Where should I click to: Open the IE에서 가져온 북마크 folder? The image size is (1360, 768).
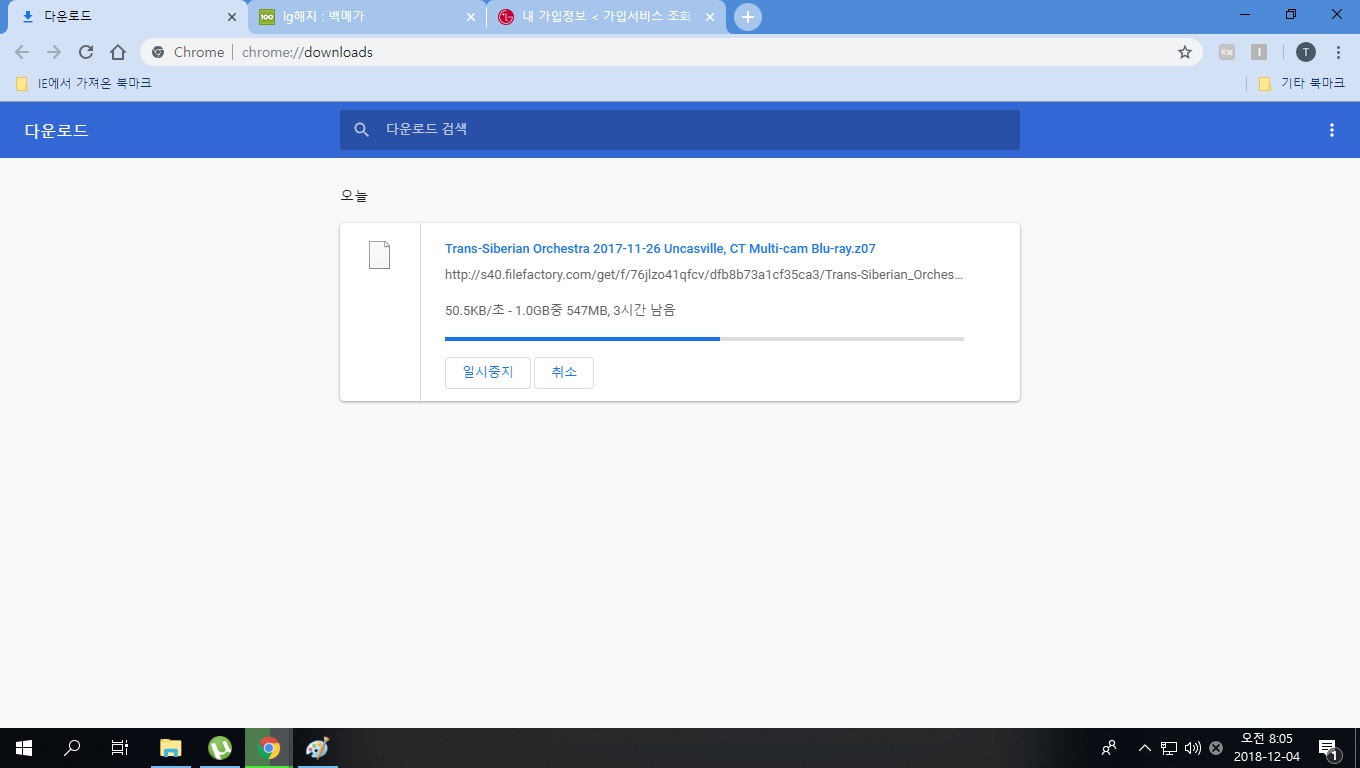(84, 83)
